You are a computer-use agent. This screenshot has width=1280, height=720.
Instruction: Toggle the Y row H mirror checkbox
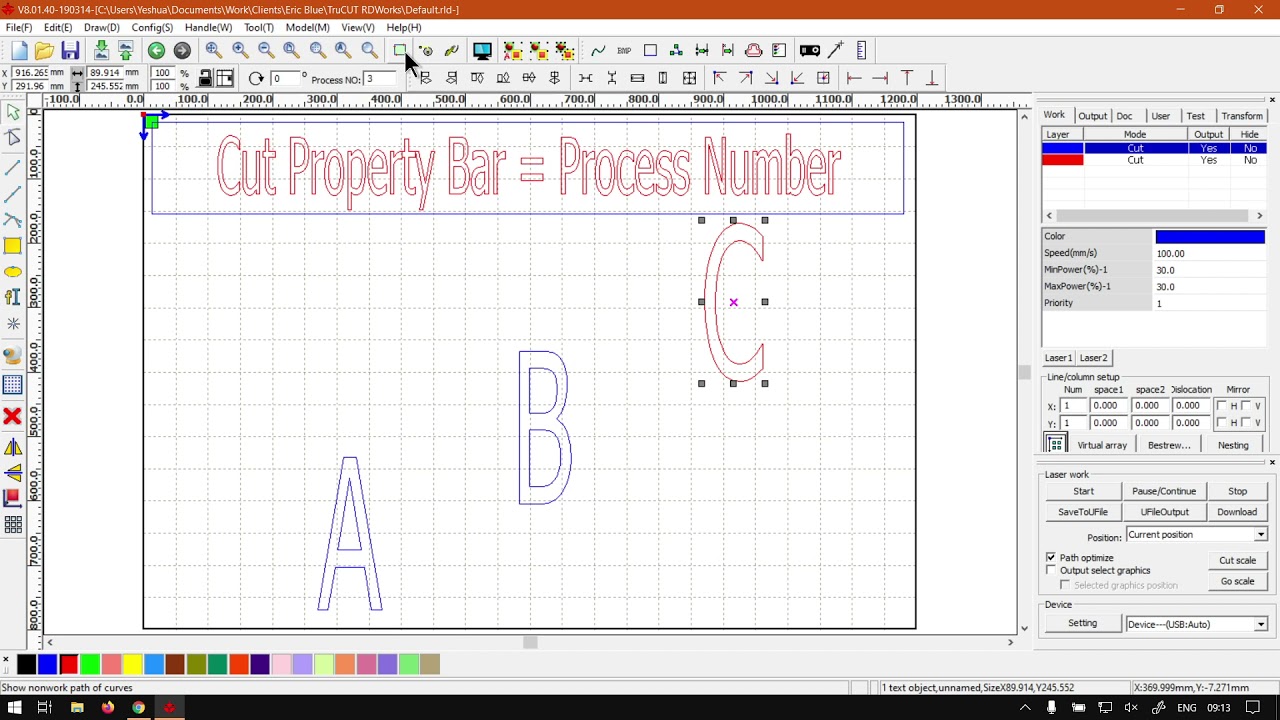point(1221,422)
